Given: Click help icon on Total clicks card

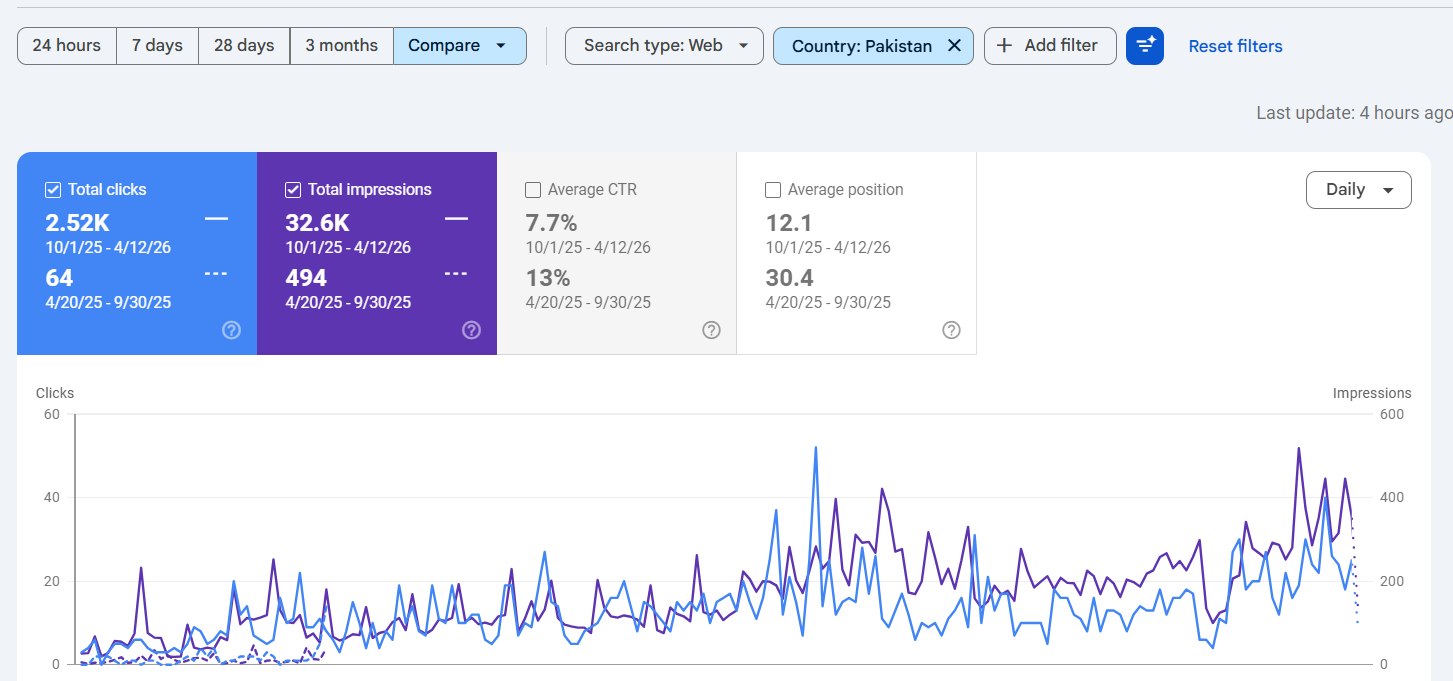Looking at the screenshot, I should tap(231, 330).
